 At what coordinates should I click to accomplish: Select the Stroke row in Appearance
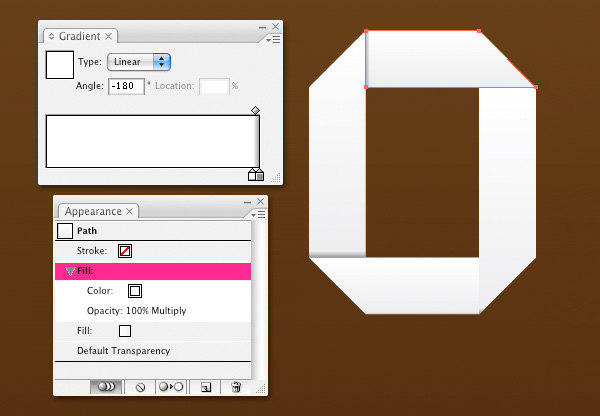click(153, 251)
